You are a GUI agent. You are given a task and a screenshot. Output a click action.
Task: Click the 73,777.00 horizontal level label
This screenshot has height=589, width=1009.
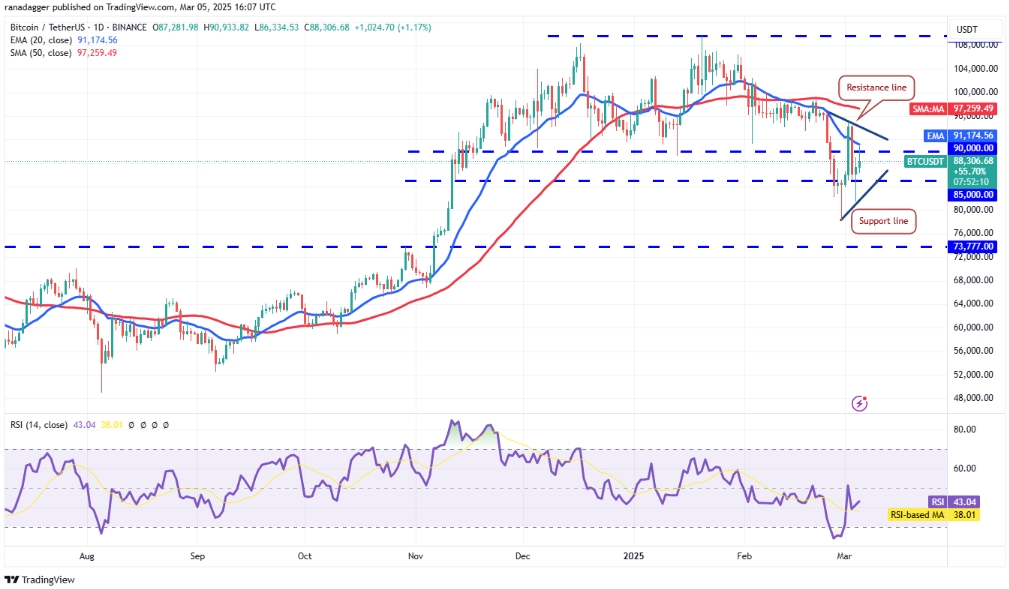coord(972,247)
